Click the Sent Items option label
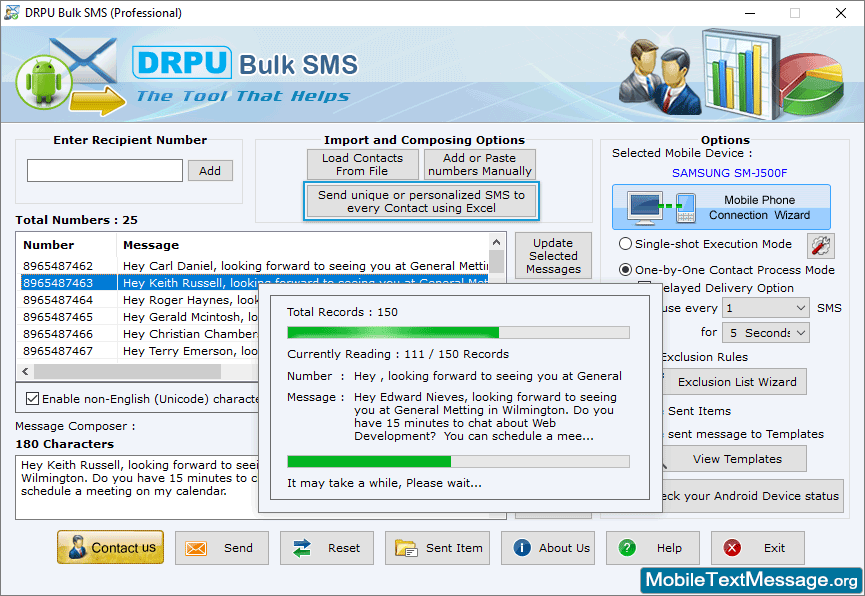 click(699, 411)
